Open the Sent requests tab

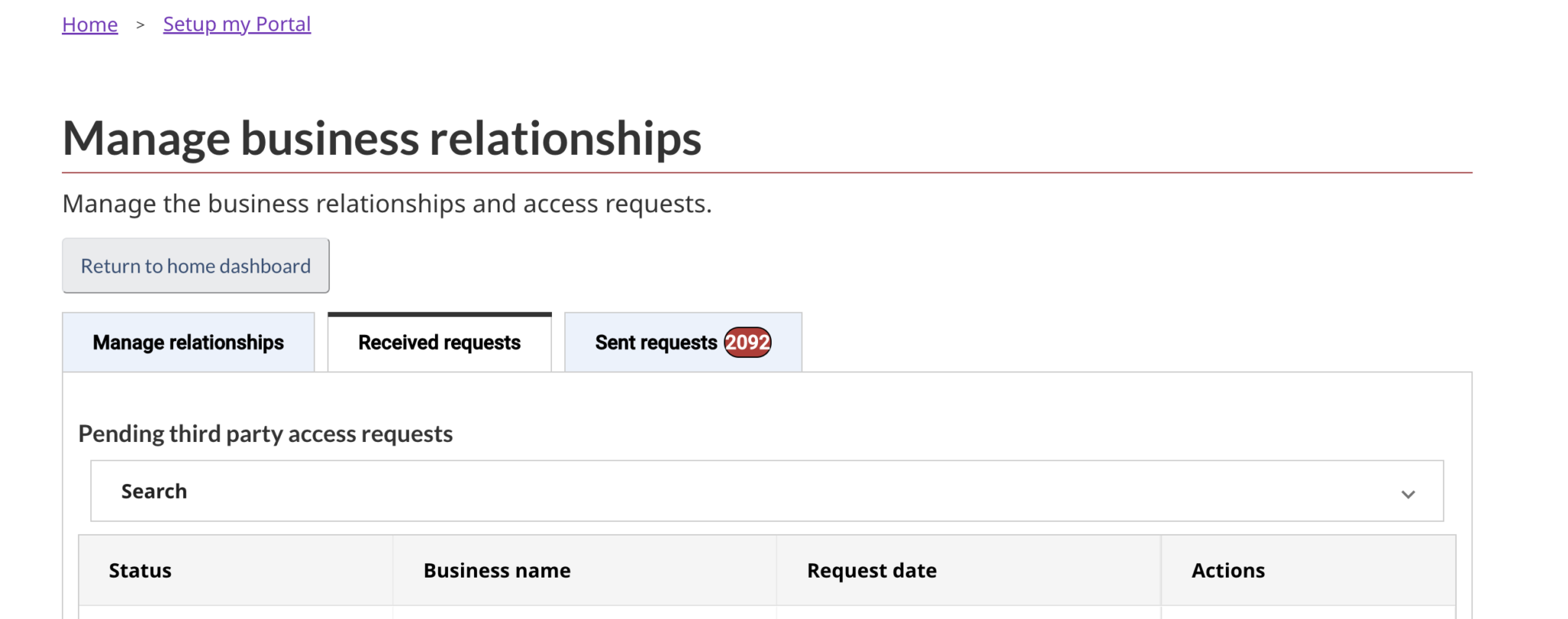click(655, 342)
